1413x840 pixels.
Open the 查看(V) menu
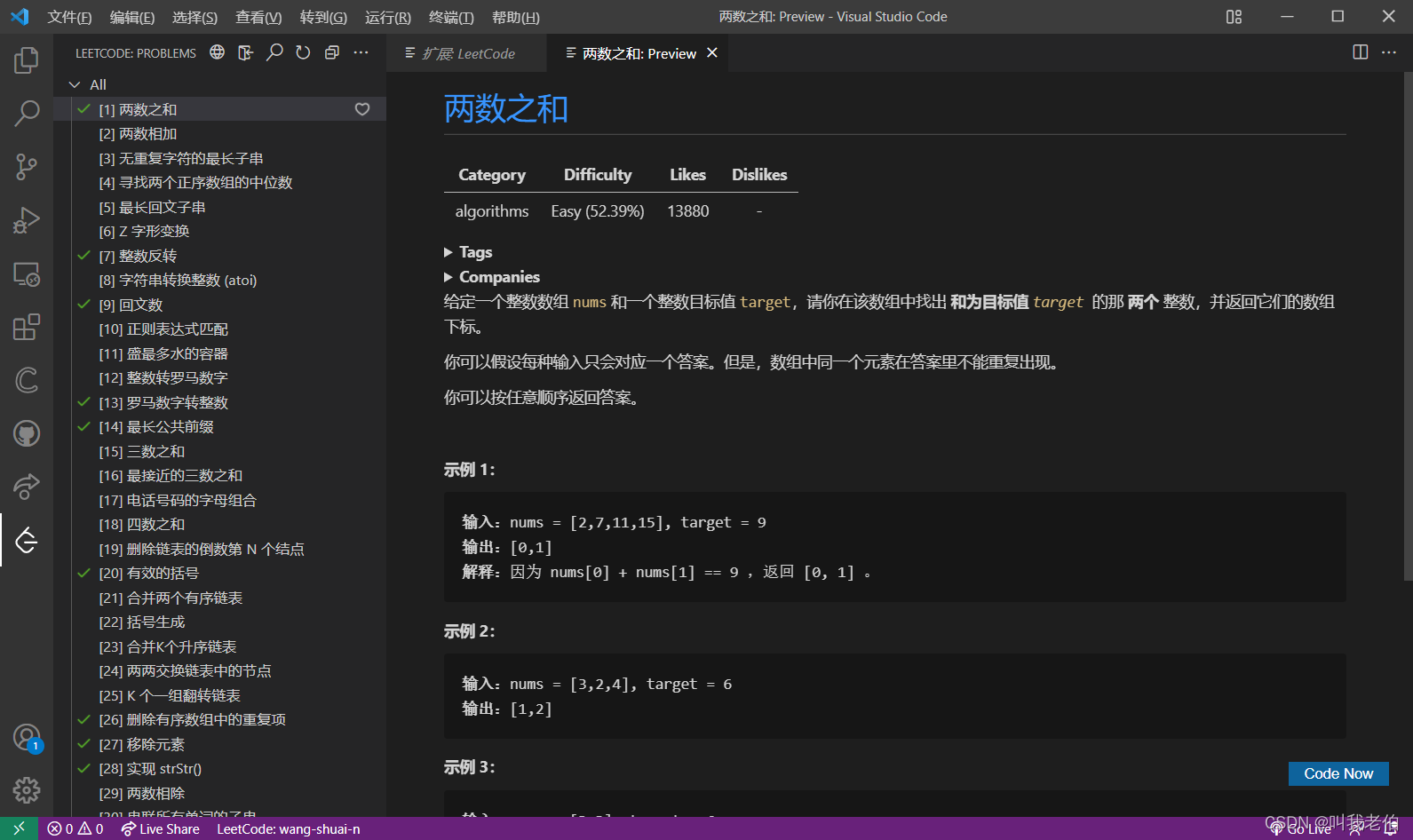[x=258, y=17]
